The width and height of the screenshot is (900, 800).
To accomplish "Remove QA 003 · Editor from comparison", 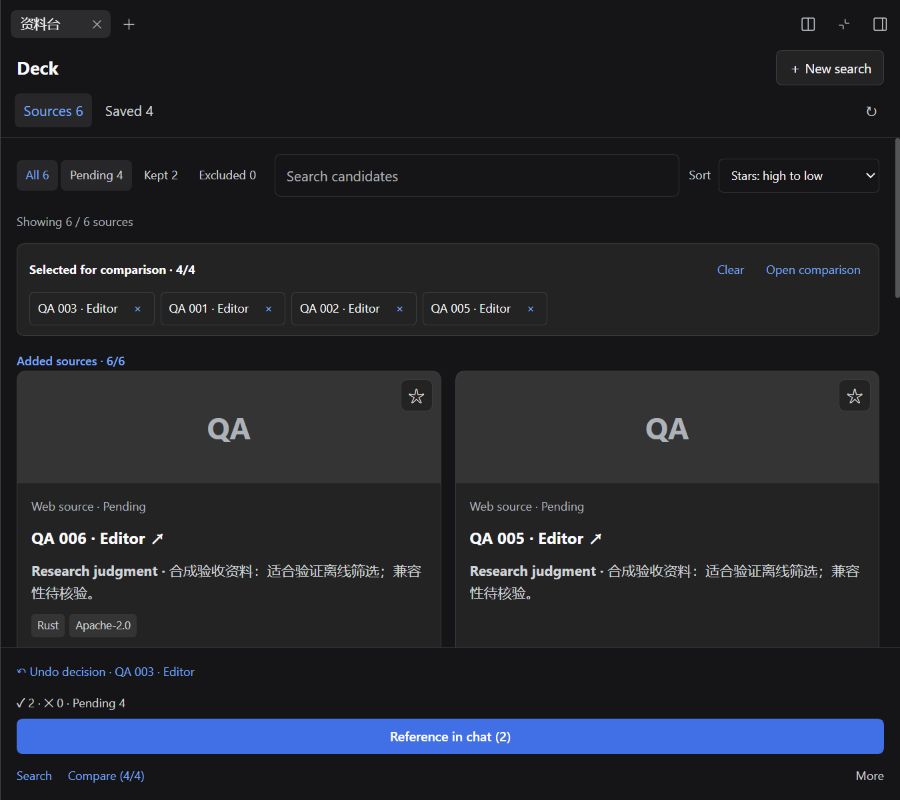I will tap(138, 309).
